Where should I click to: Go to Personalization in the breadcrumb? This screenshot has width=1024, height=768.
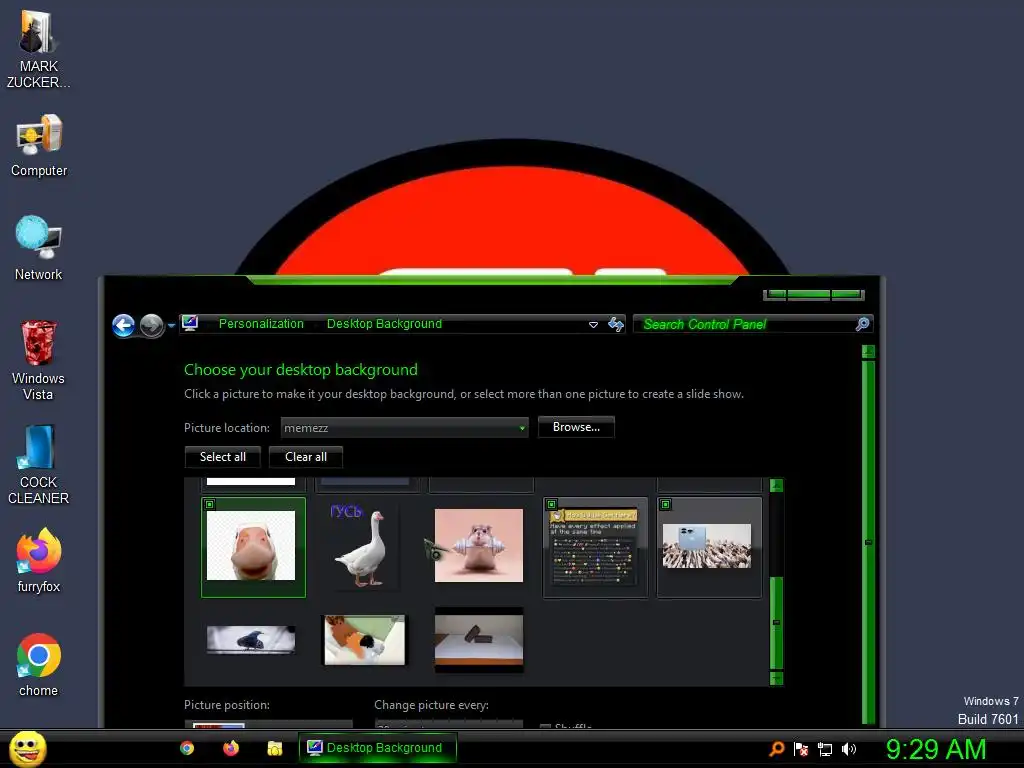pos(261,323)
